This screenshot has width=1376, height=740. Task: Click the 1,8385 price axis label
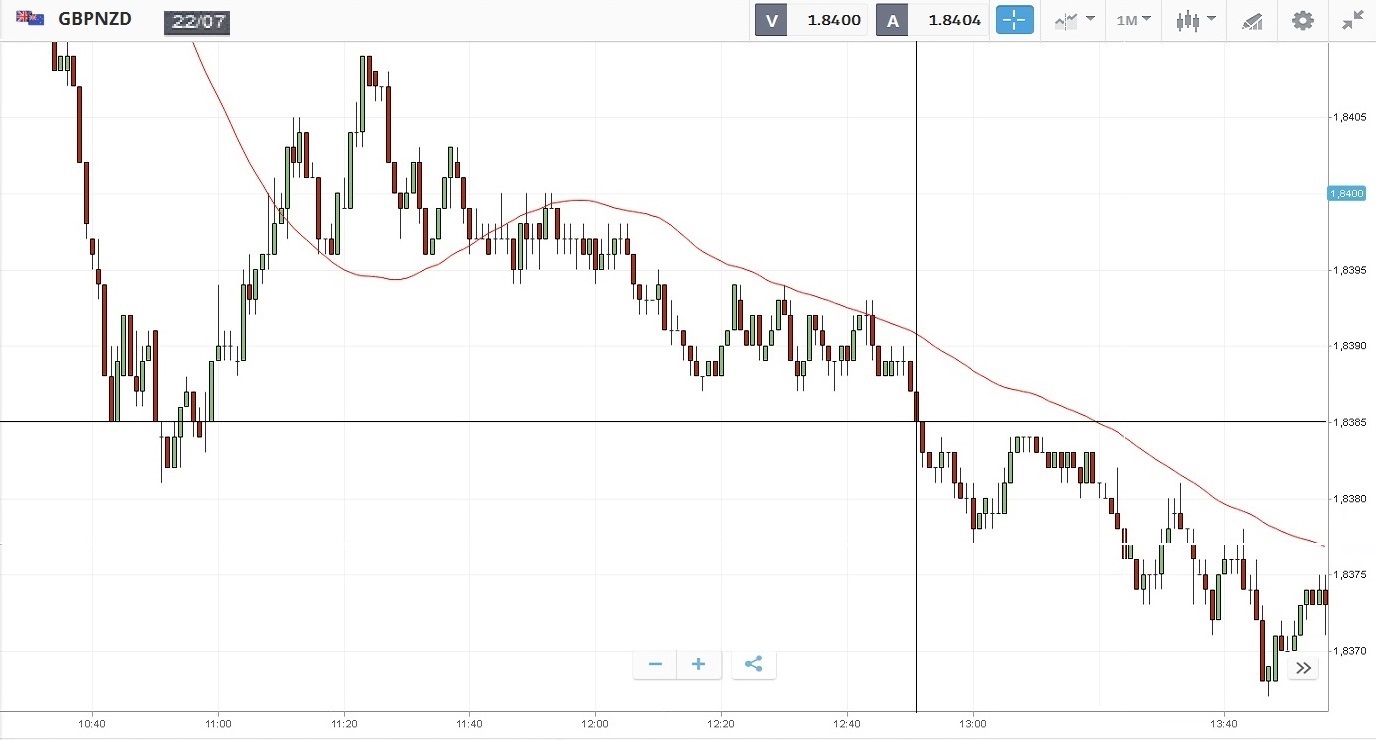pos(1349,423)
